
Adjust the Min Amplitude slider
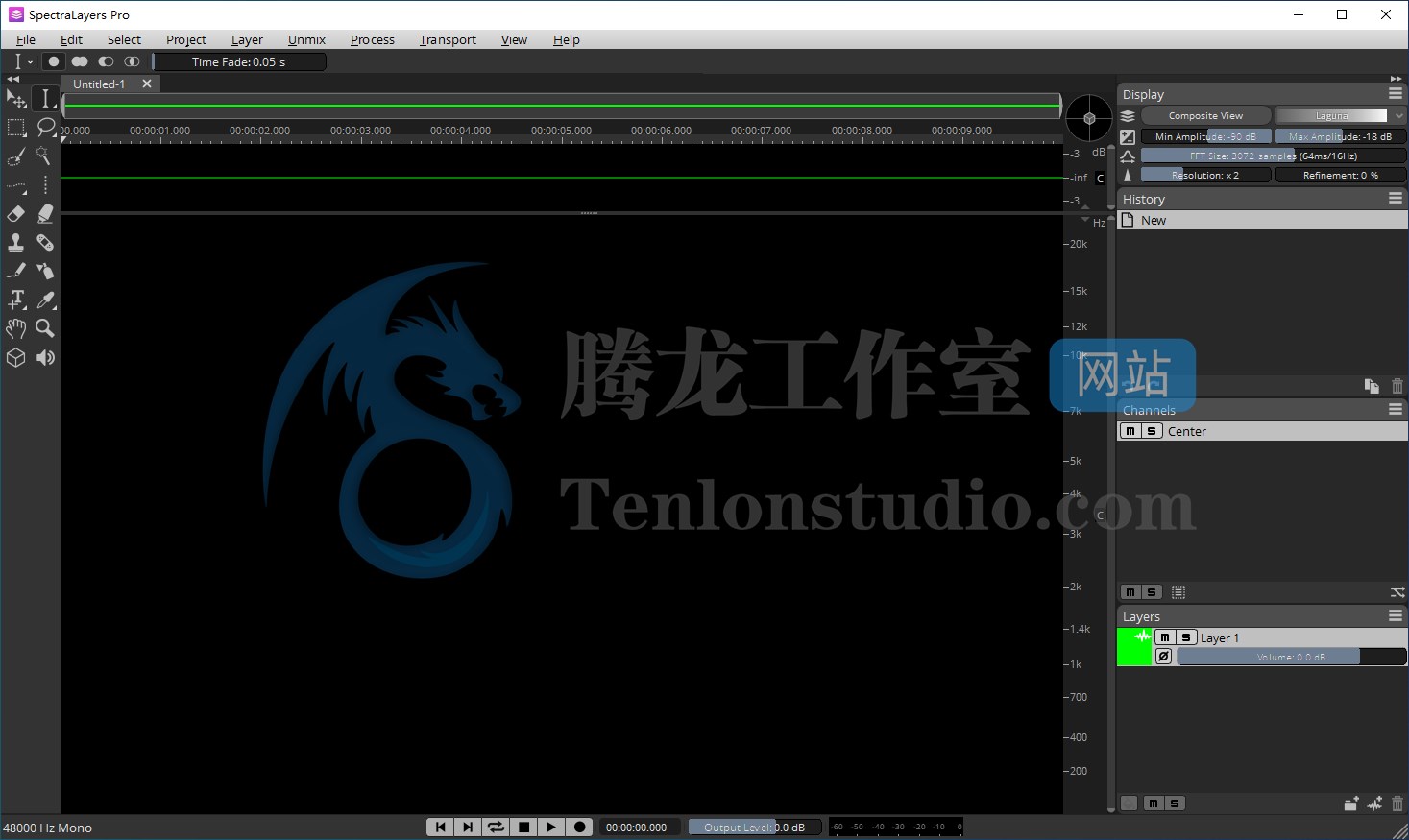tap(1205, 136)
